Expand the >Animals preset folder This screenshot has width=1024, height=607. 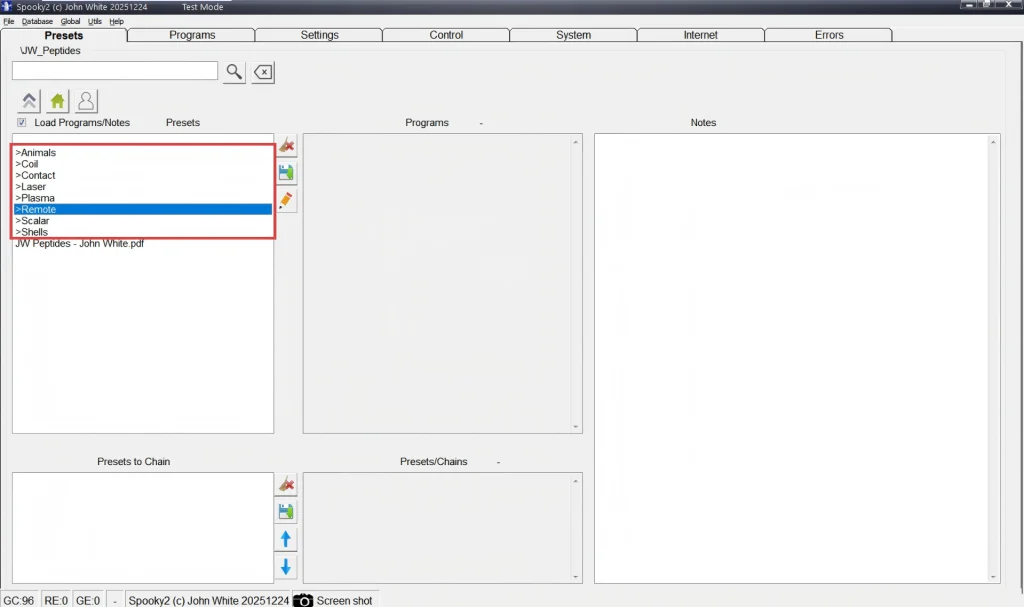pos(38,153)
